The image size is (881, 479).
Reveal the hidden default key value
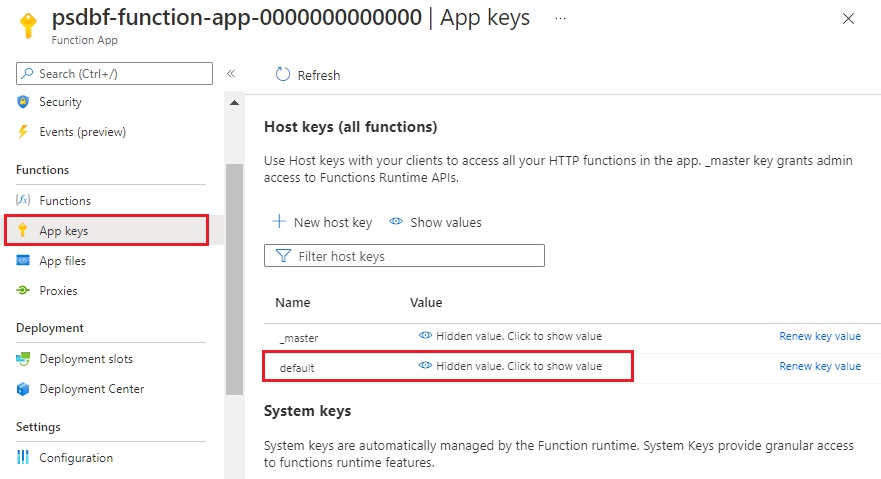pos(510,366)
